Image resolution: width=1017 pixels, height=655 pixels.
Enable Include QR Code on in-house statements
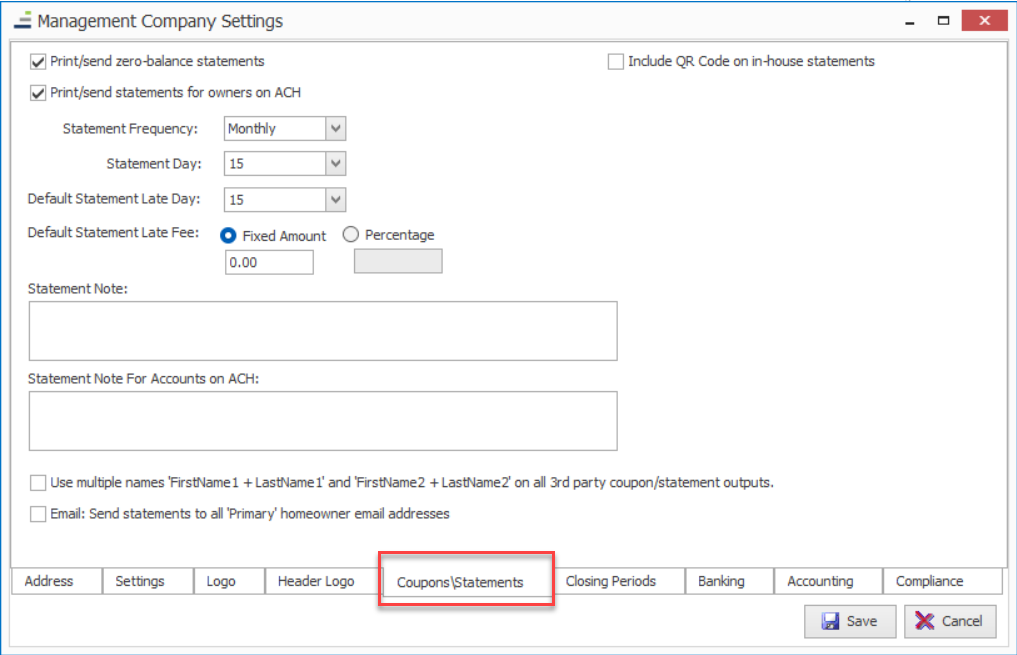click(616, 62)
